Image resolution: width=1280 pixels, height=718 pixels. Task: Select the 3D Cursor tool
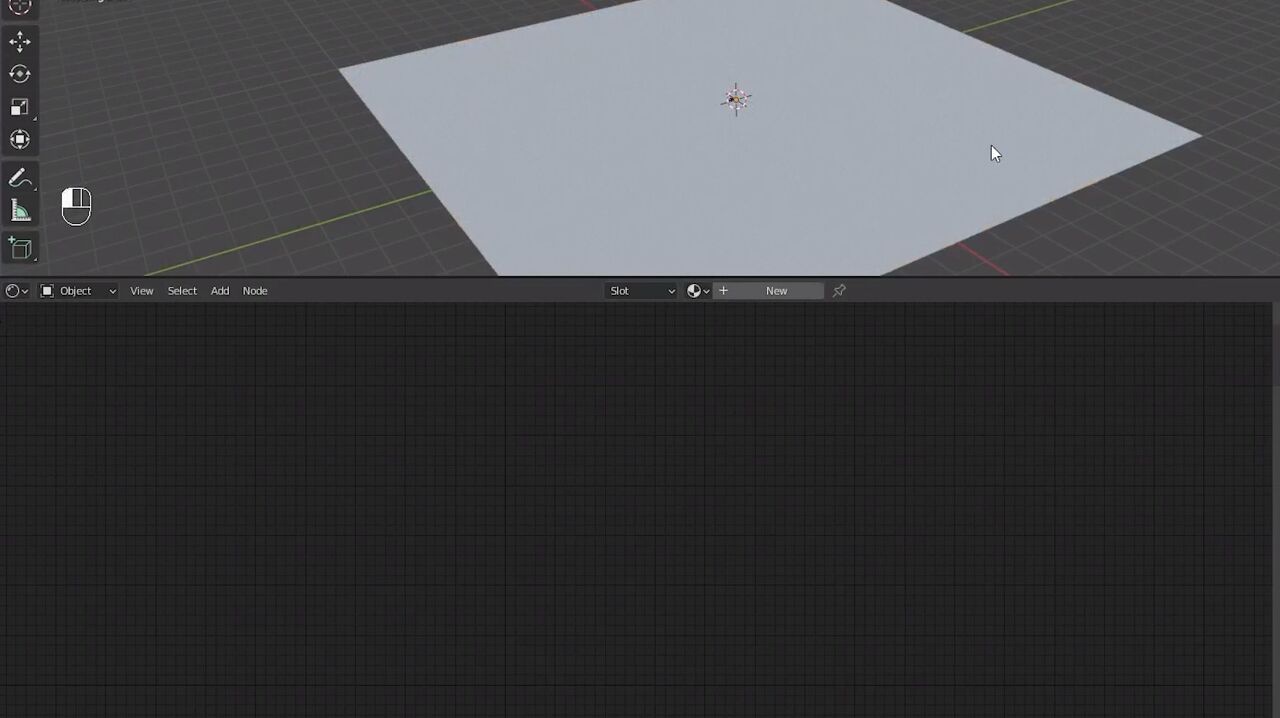[x=20, y=6]
